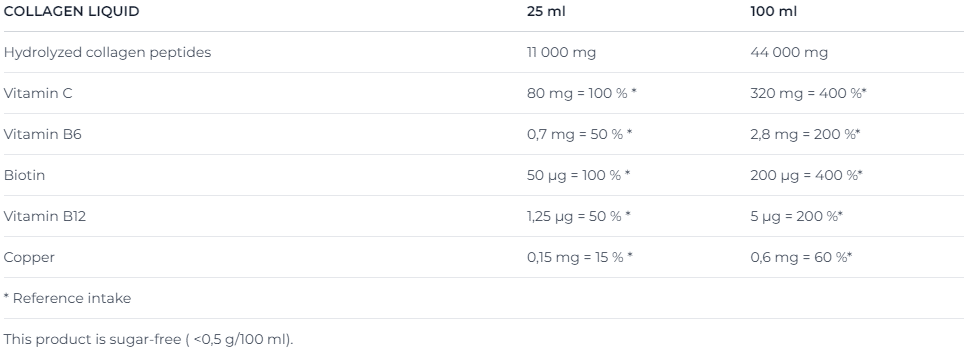Click the 11 000 mg value

tap(562, 52)
